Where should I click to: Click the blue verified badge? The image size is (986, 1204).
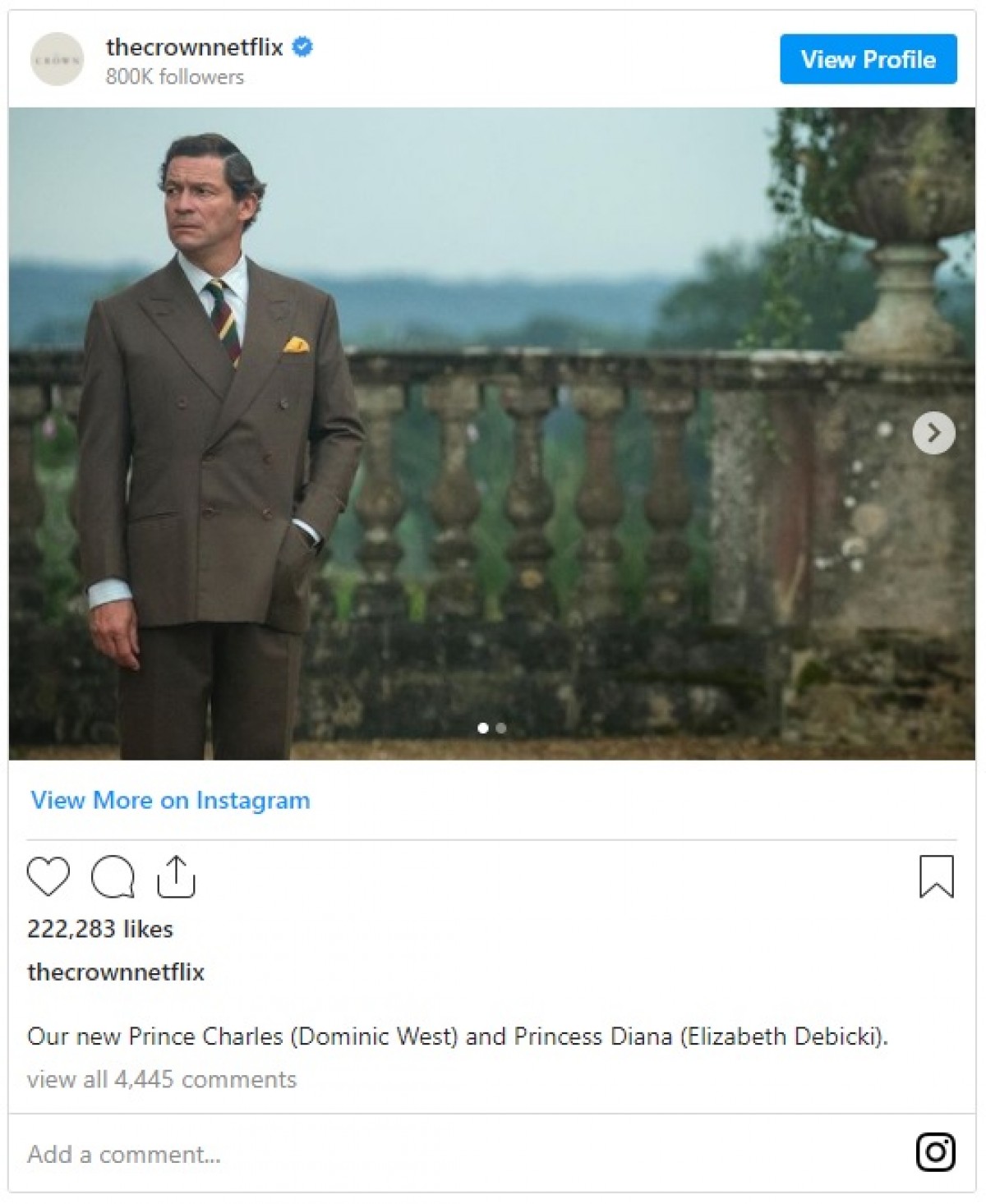302,48
